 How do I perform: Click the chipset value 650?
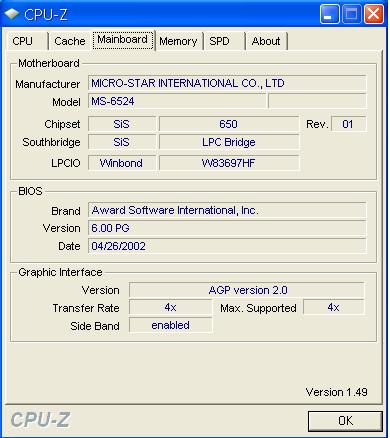pos(229,124)
